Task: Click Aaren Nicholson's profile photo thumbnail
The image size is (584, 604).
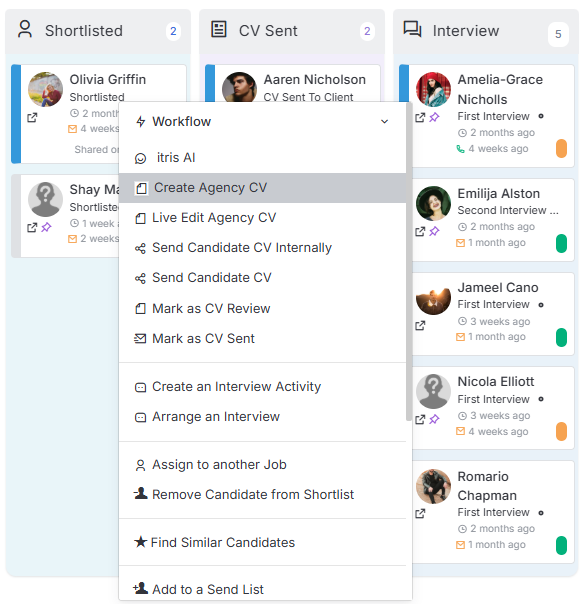Action: tap(239, 87)
